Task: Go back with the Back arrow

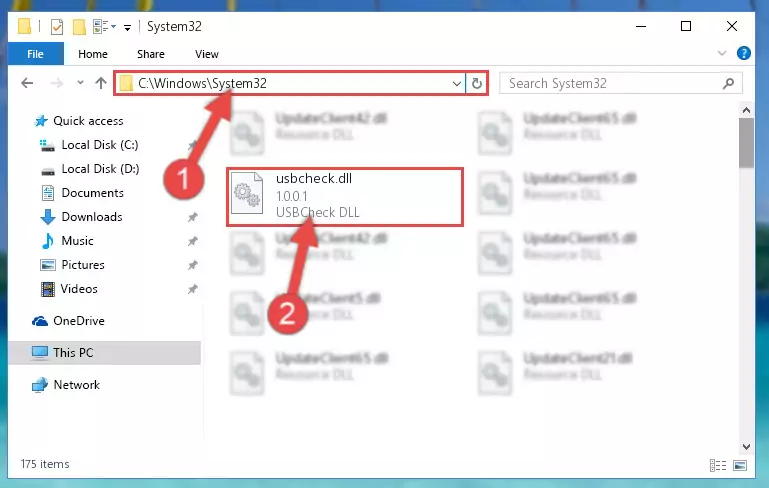Action: 27,83
